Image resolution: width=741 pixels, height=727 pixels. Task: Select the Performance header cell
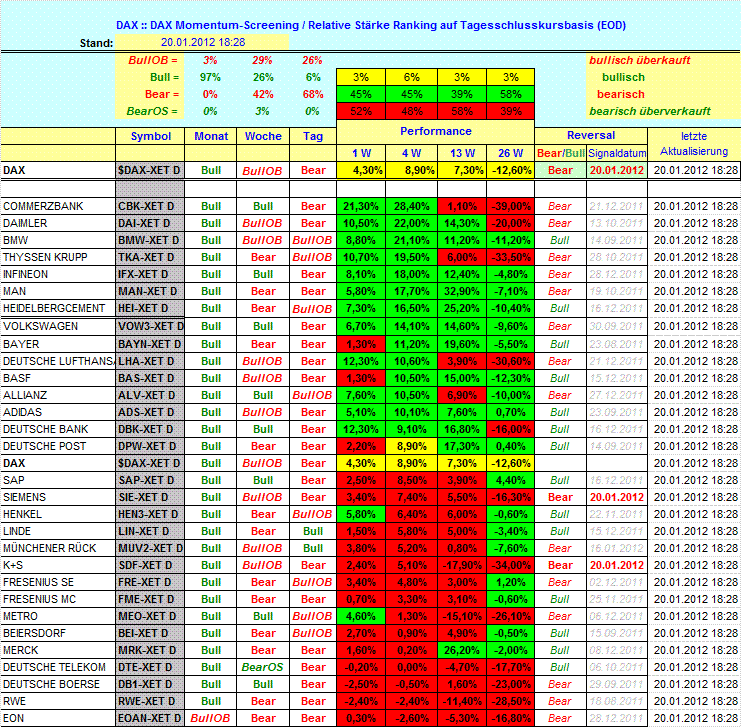[436, 131]
